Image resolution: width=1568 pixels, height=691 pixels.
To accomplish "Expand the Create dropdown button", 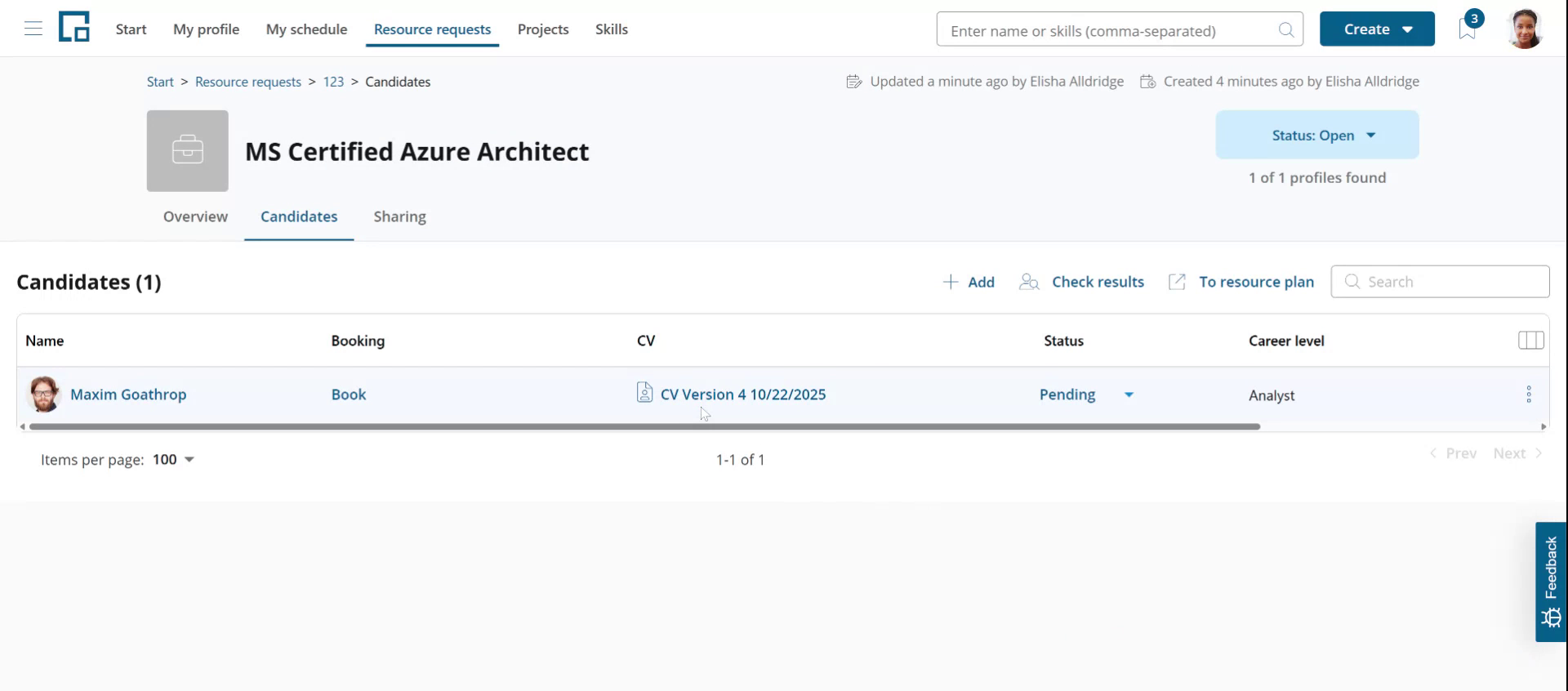I will click(x=1377, y=29).
